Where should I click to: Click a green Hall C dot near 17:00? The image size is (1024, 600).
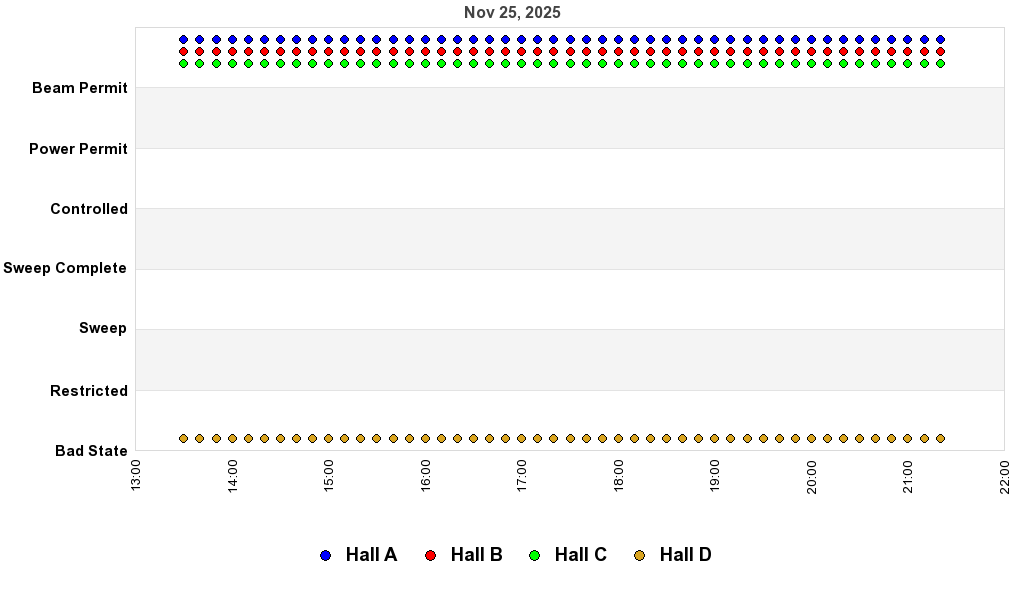pyautogui.click(x=520, y=64)
